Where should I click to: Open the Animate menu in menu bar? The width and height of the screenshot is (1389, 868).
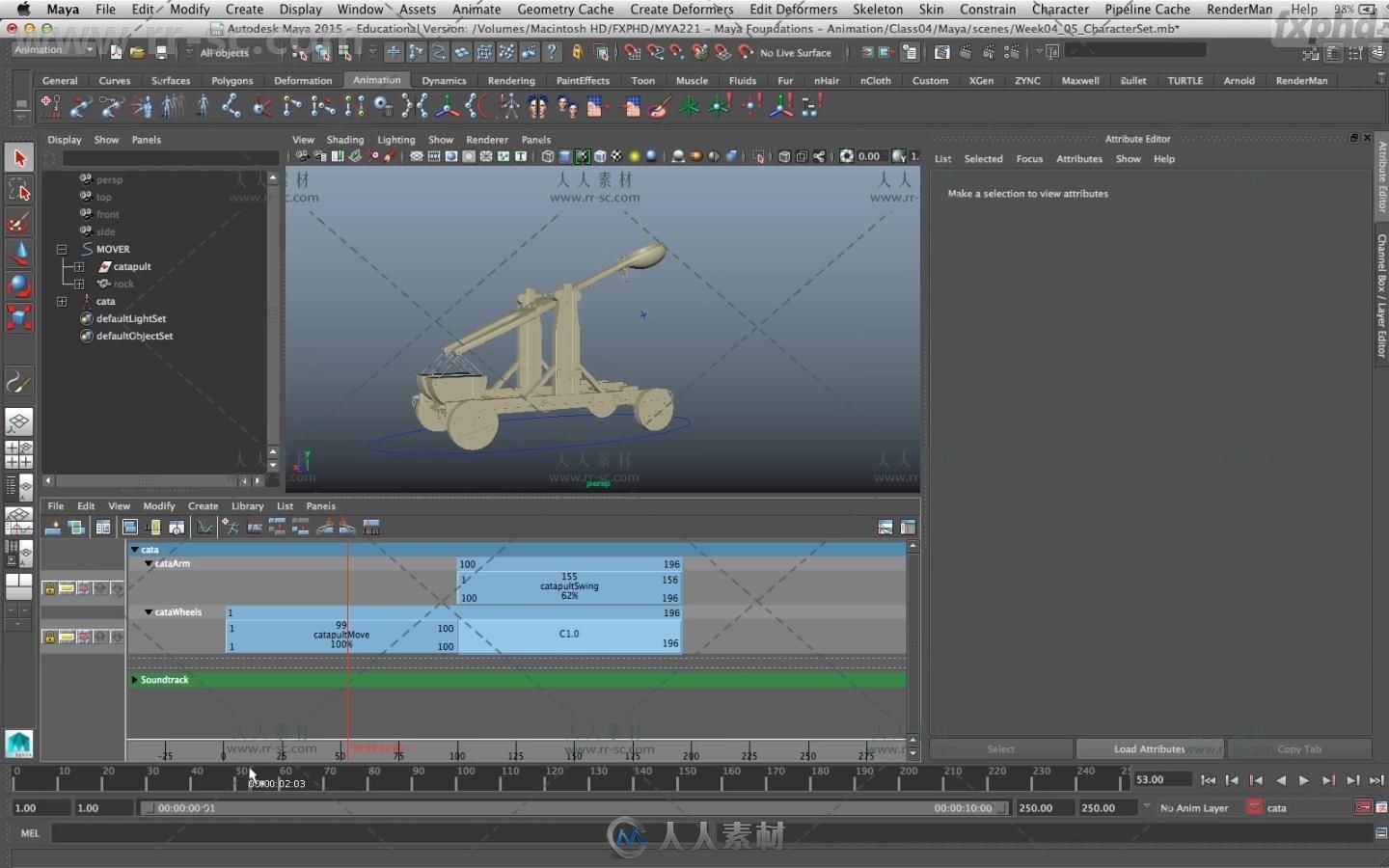click(477, 9)
